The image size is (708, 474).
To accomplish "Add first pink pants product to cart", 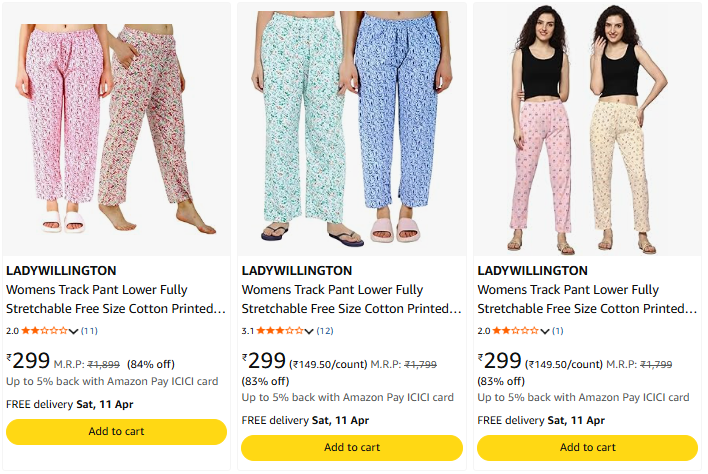I will click(x=116, y=432).
